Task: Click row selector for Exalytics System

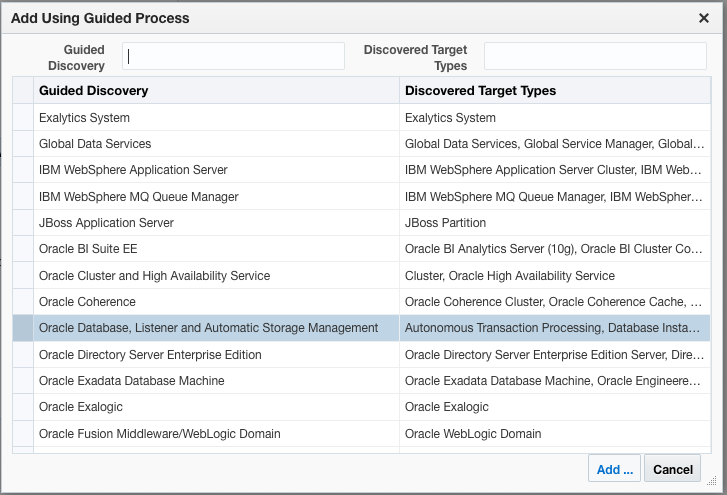Action: coord(22,118)
